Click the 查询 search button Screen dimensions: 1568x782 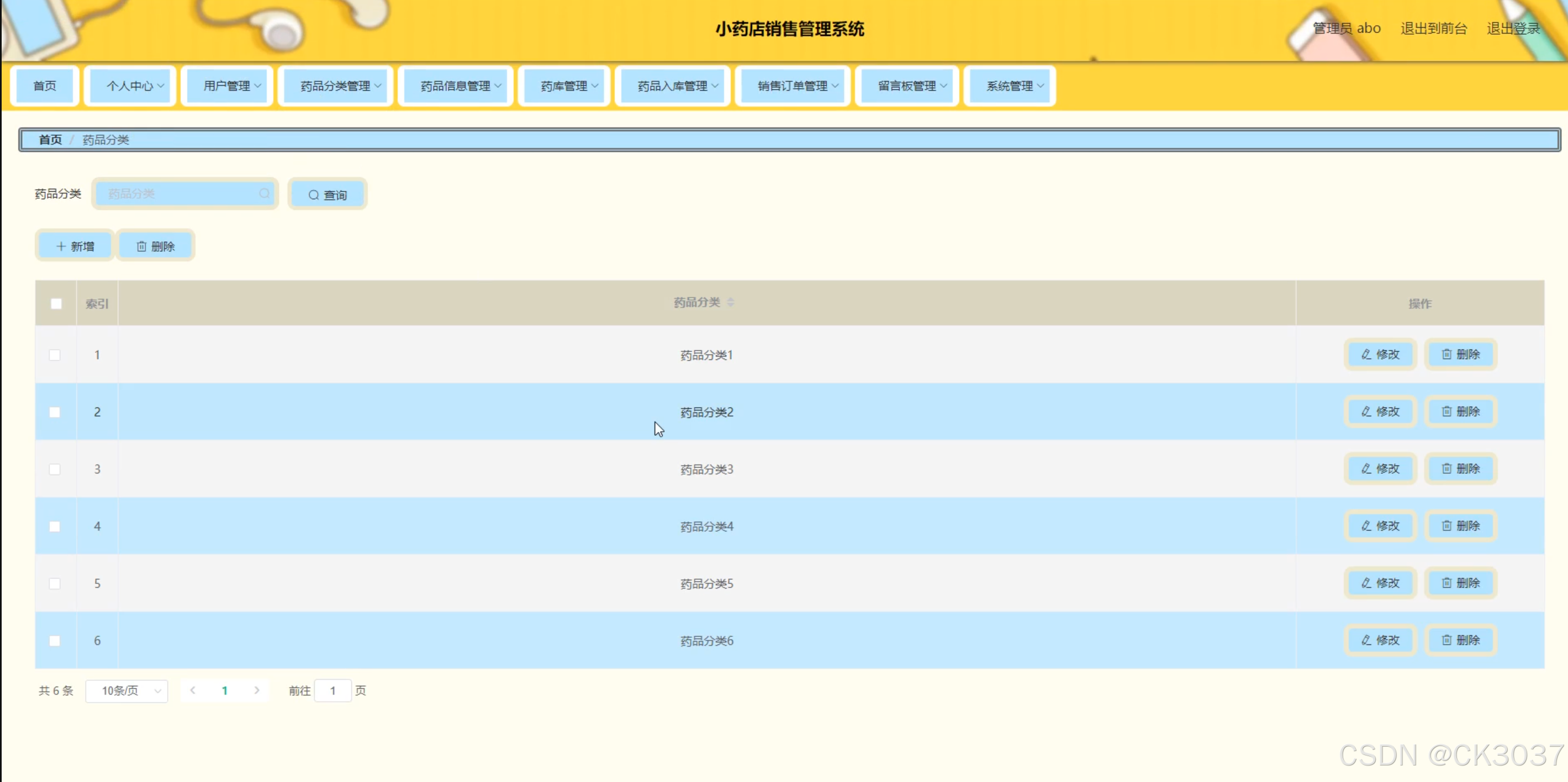328,195
